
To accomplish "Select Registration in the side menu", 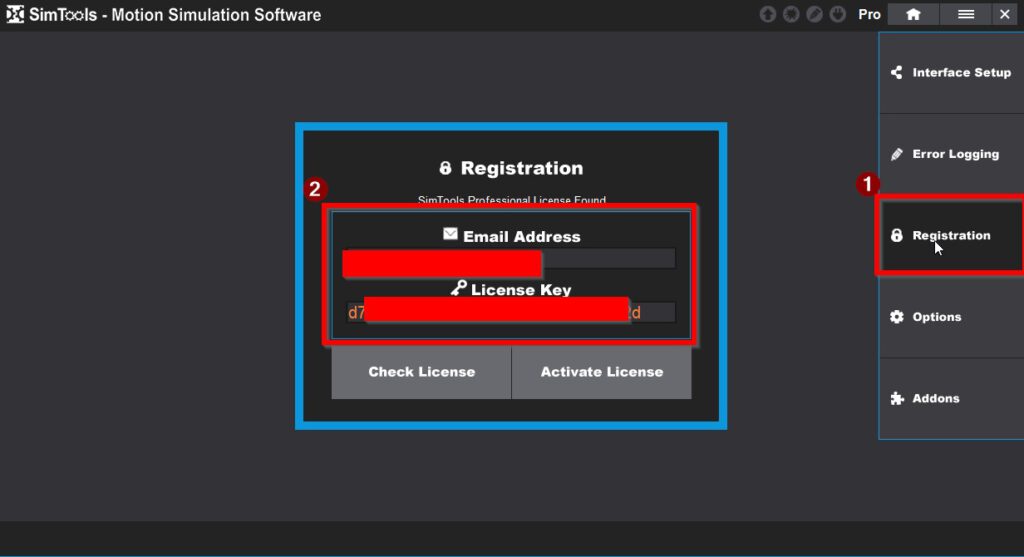I will [x=951, y=235].
